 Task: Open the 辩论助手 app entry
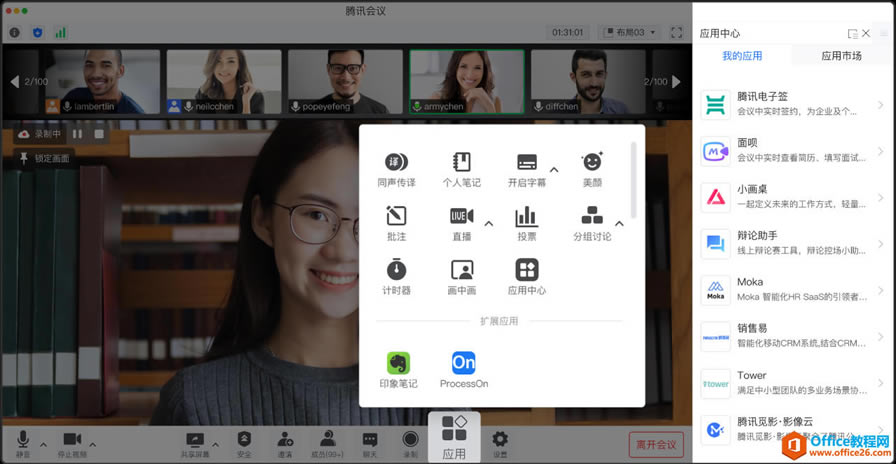[794, 244]
